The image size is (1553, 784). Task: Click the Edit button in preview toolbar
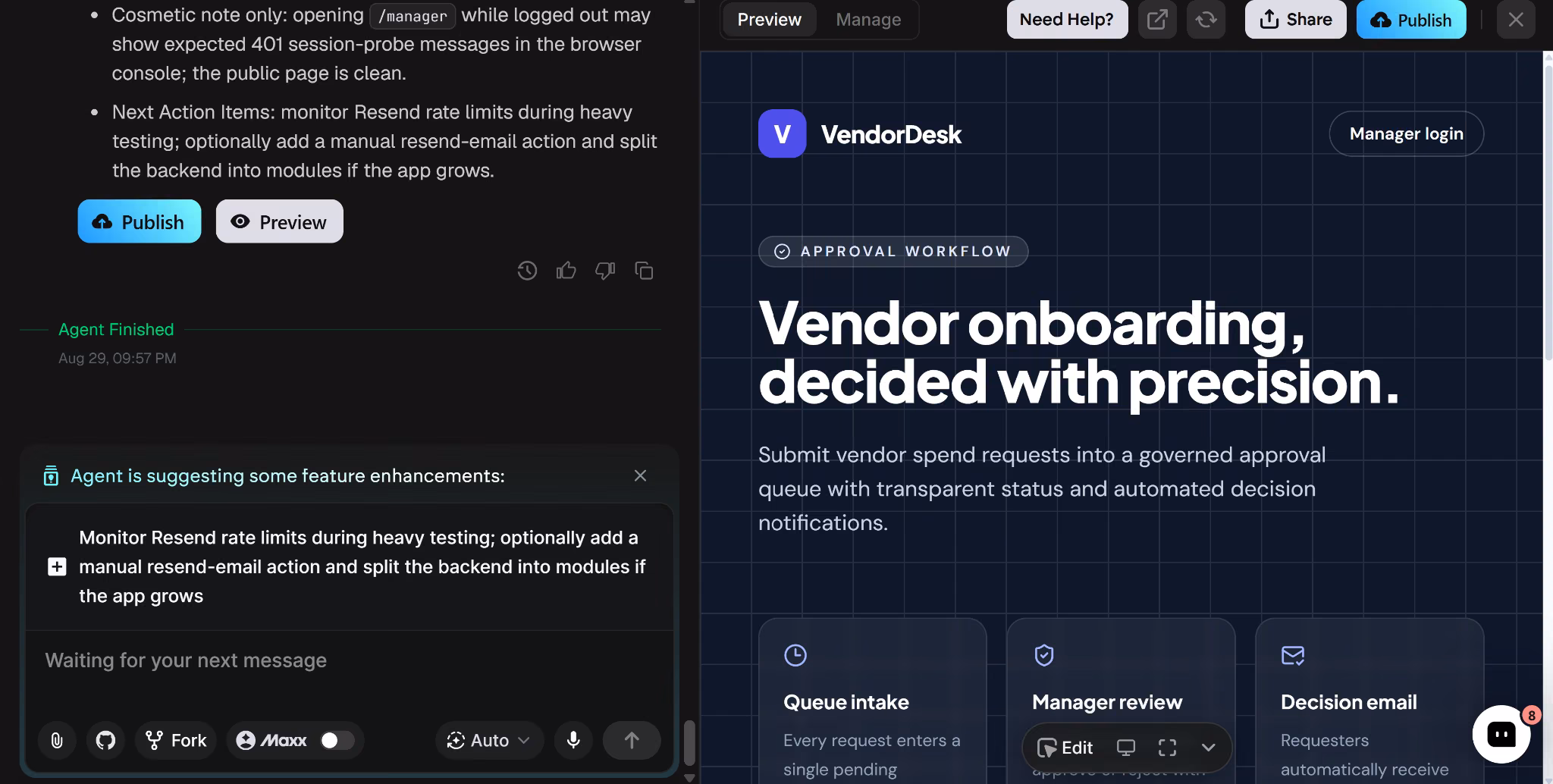[x=1065, y=748]
